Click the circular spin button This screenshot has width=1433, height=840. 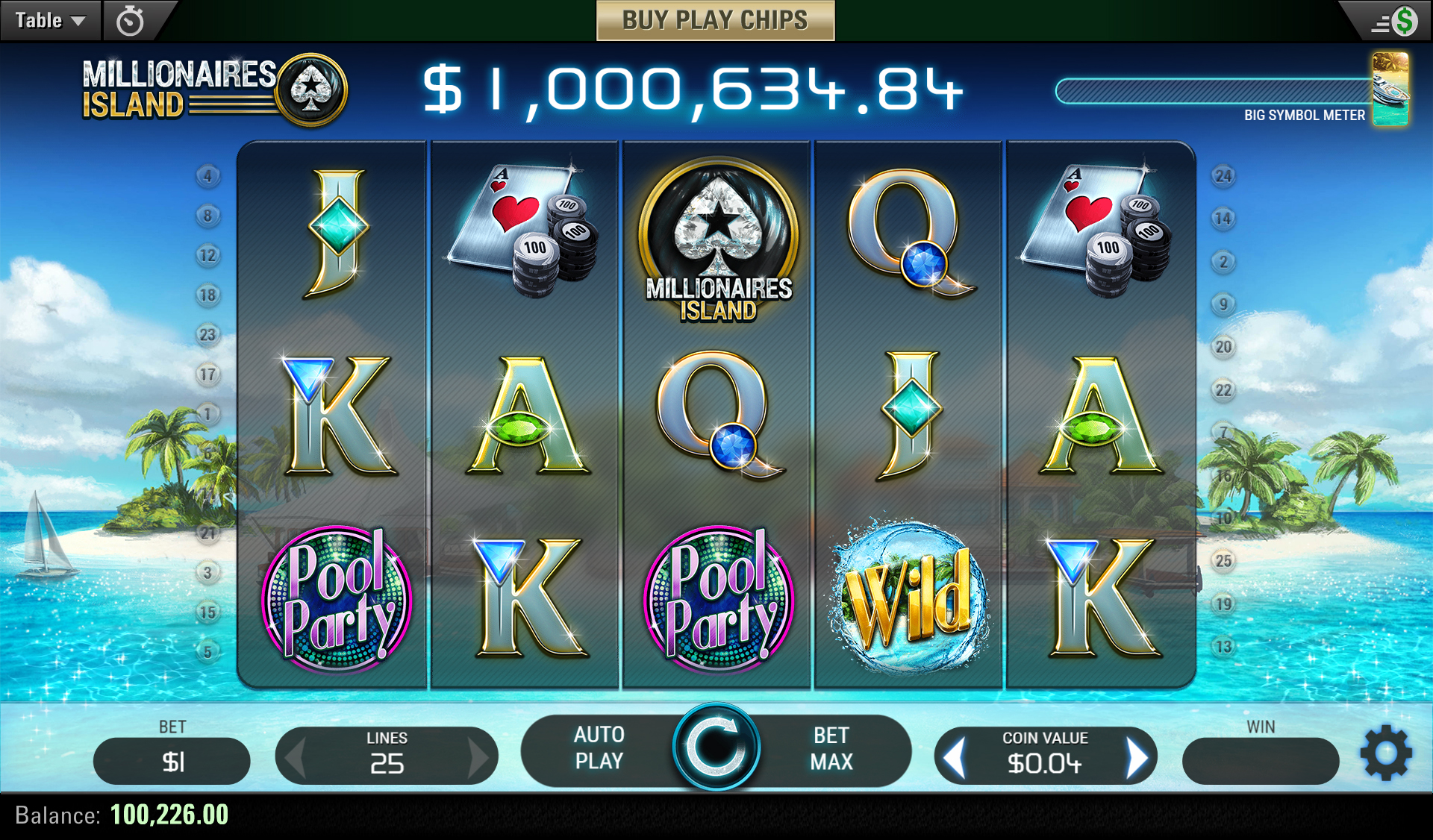point(716,747)
